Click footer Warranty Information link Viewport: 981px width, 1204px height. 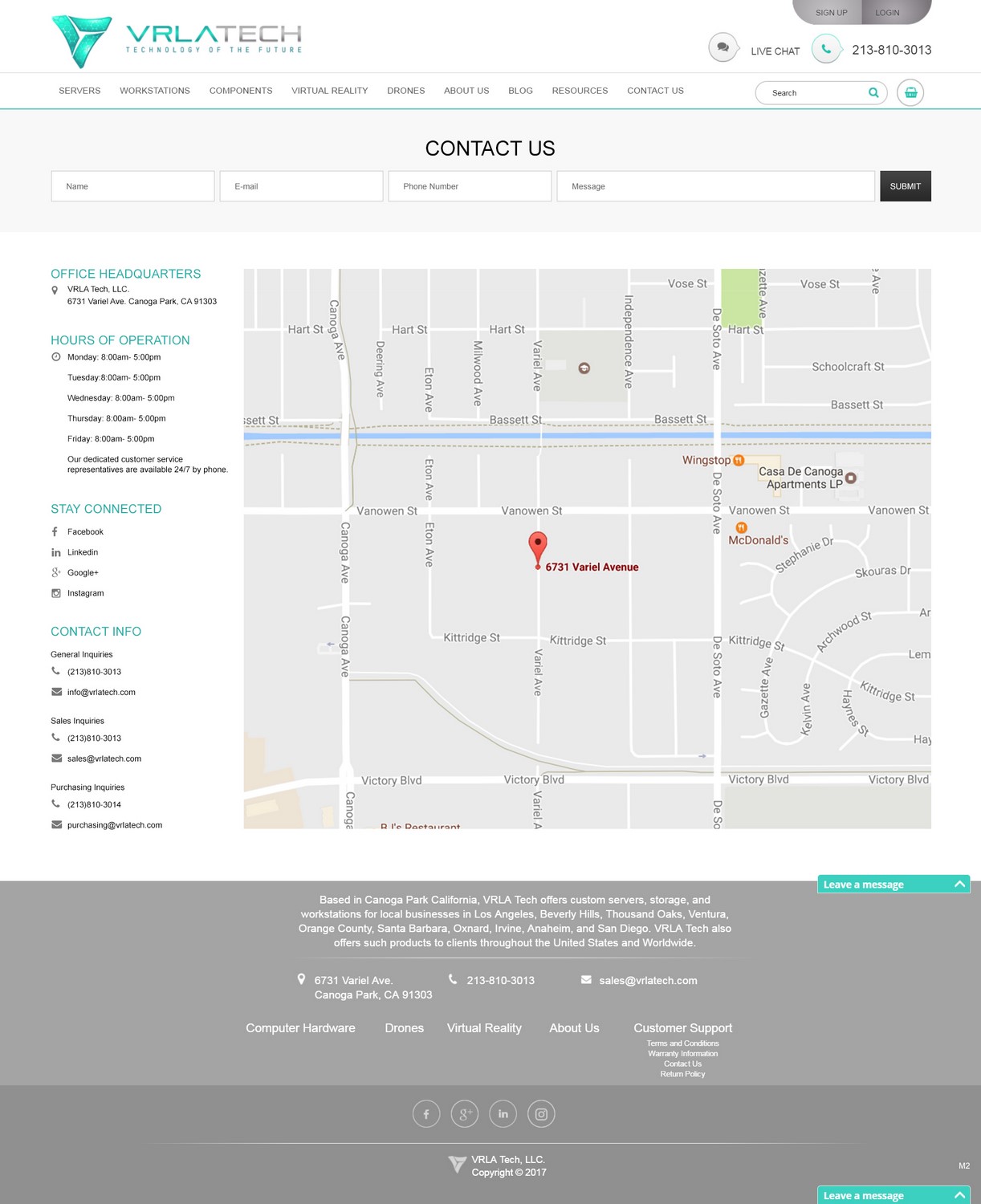(683, 1054)
